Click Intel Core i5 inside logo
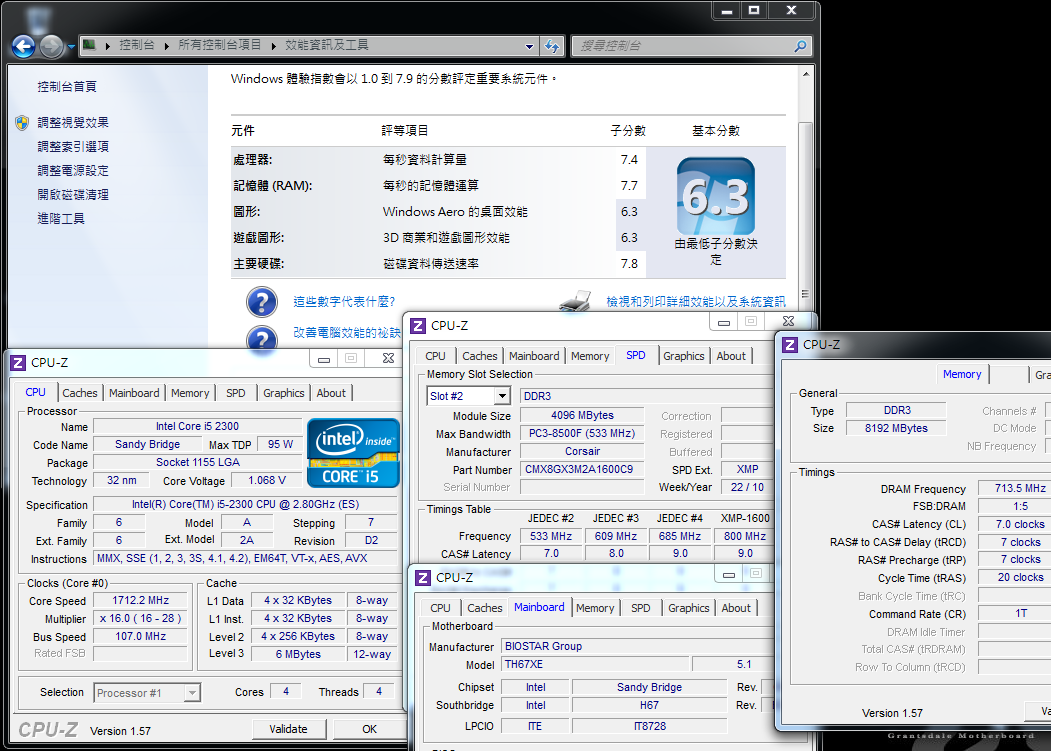Viewport: 1051px width, 751px height. pos(353,453)
